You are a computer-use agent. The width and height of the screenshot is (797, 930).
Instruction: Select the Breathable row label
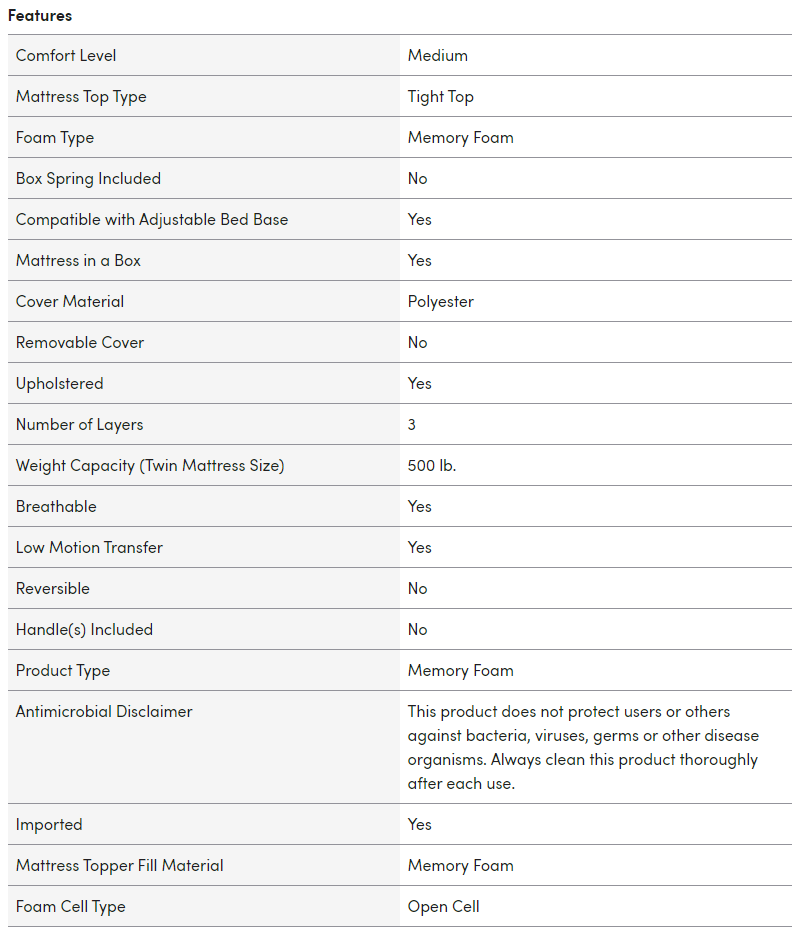(x=56, y=507)
